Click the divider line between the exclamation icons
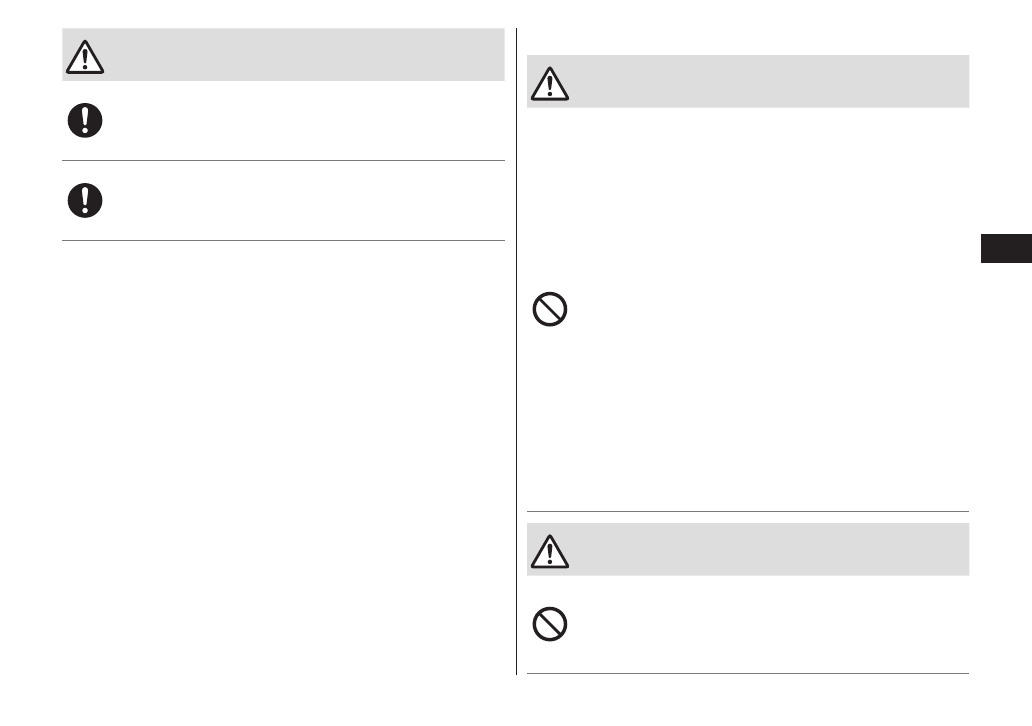The height and width of the screenshot is (726, 1032). tap(283, 160)
